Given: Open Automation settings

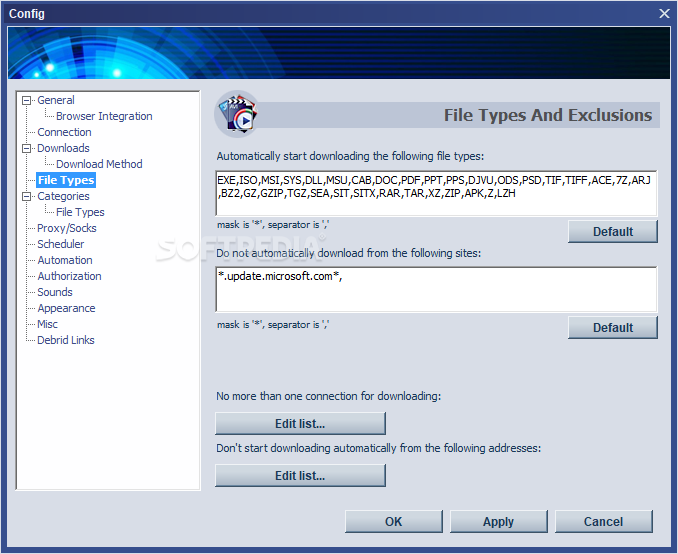Looking at the screenshot, I should (x=65, y=260).
